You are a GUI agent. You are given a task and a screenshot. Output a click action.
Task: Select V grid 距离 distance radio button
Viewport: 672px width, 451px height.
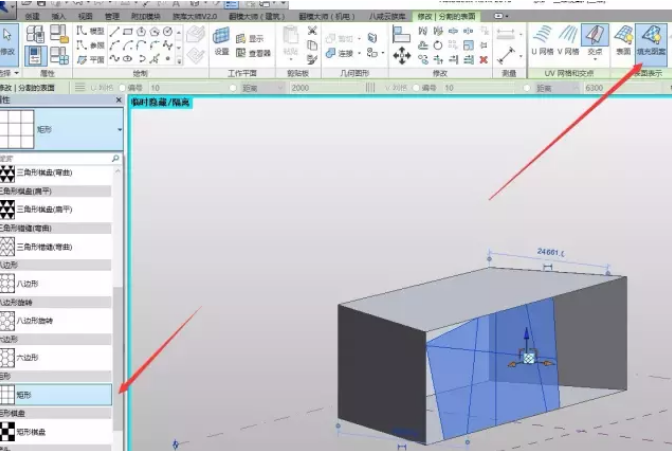point(527,88)
